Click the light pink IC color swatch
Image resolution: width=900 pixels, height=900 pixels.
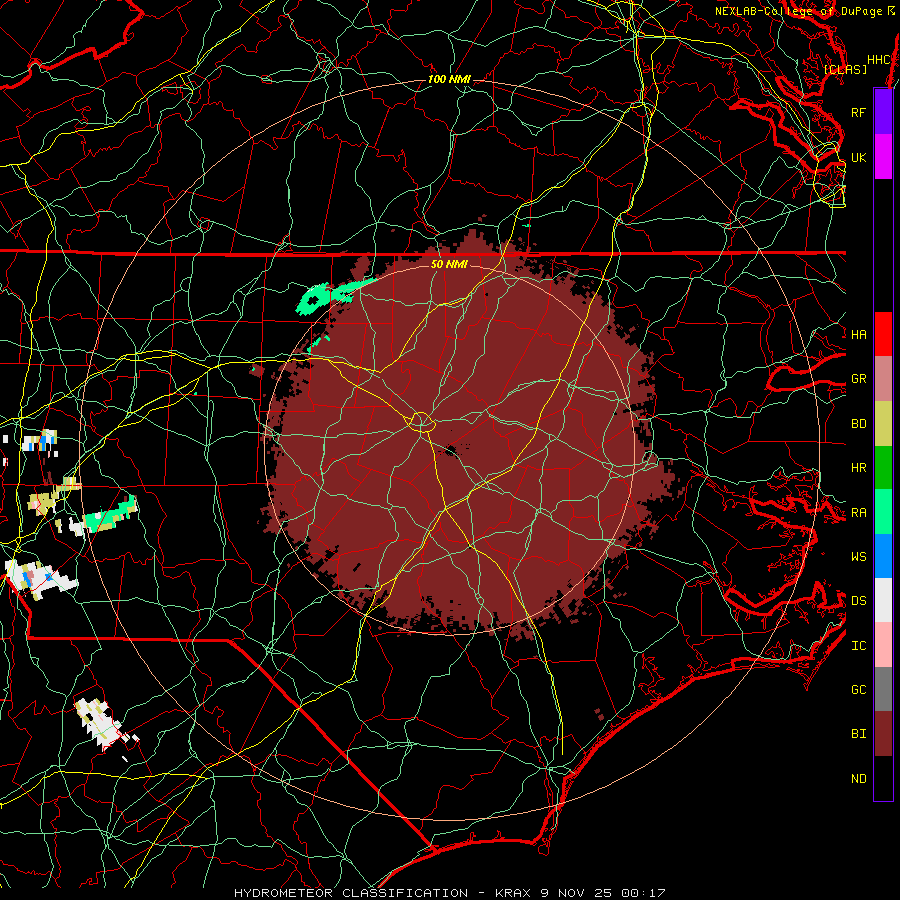(883, 645)
